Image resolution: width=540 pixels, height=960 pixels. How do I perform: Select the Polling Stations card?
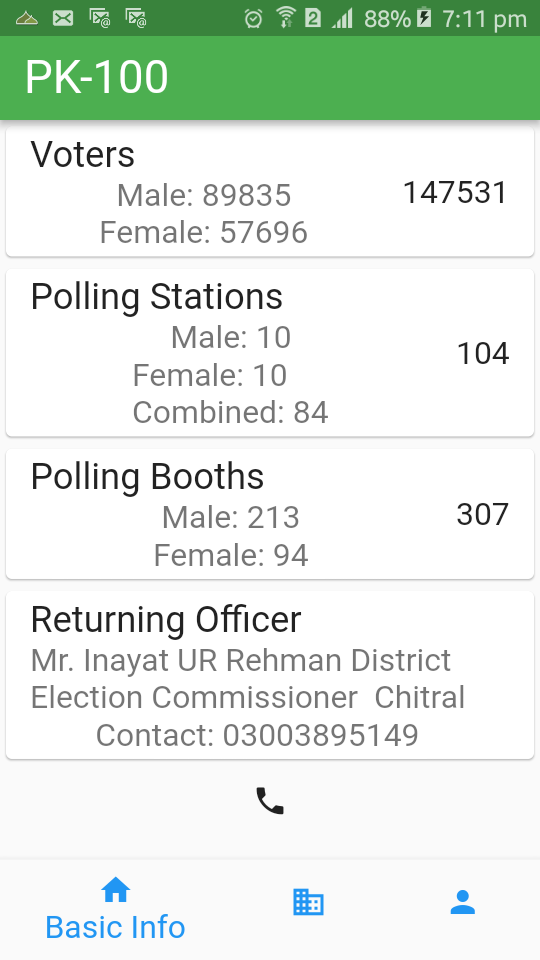coord(270,353)
